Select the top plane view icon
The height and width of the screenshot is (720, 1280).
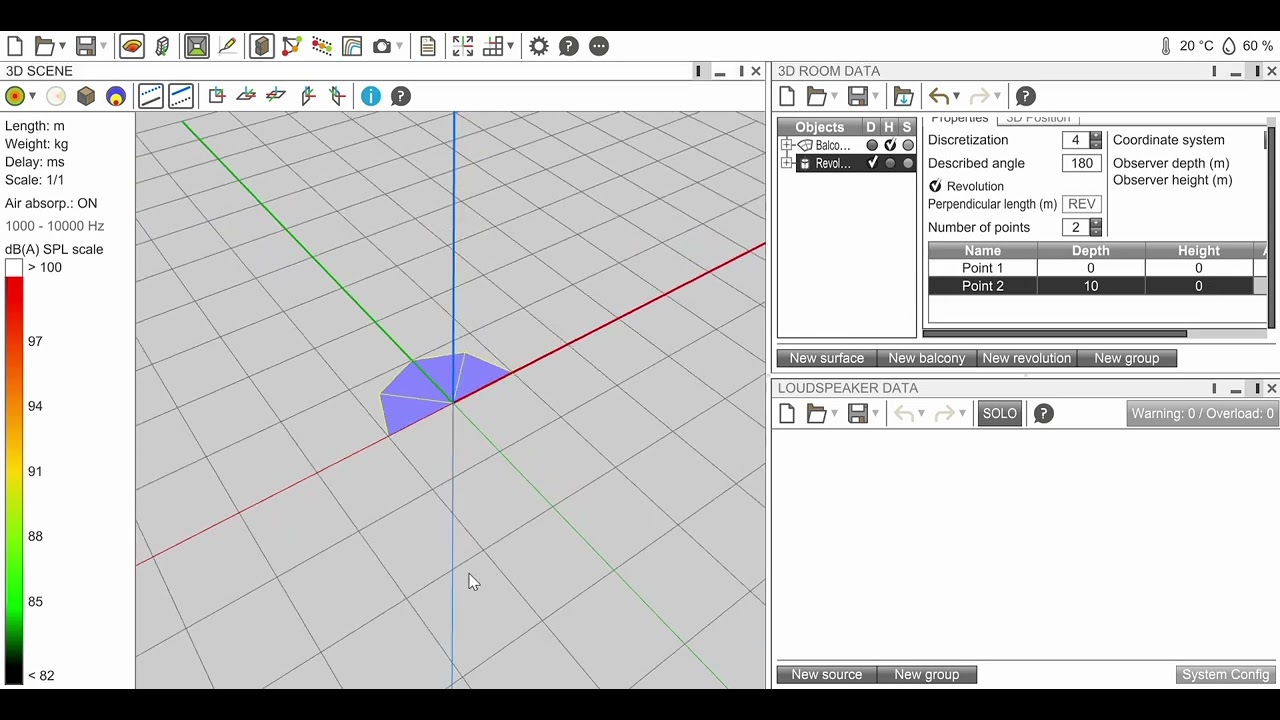point(246,96)
